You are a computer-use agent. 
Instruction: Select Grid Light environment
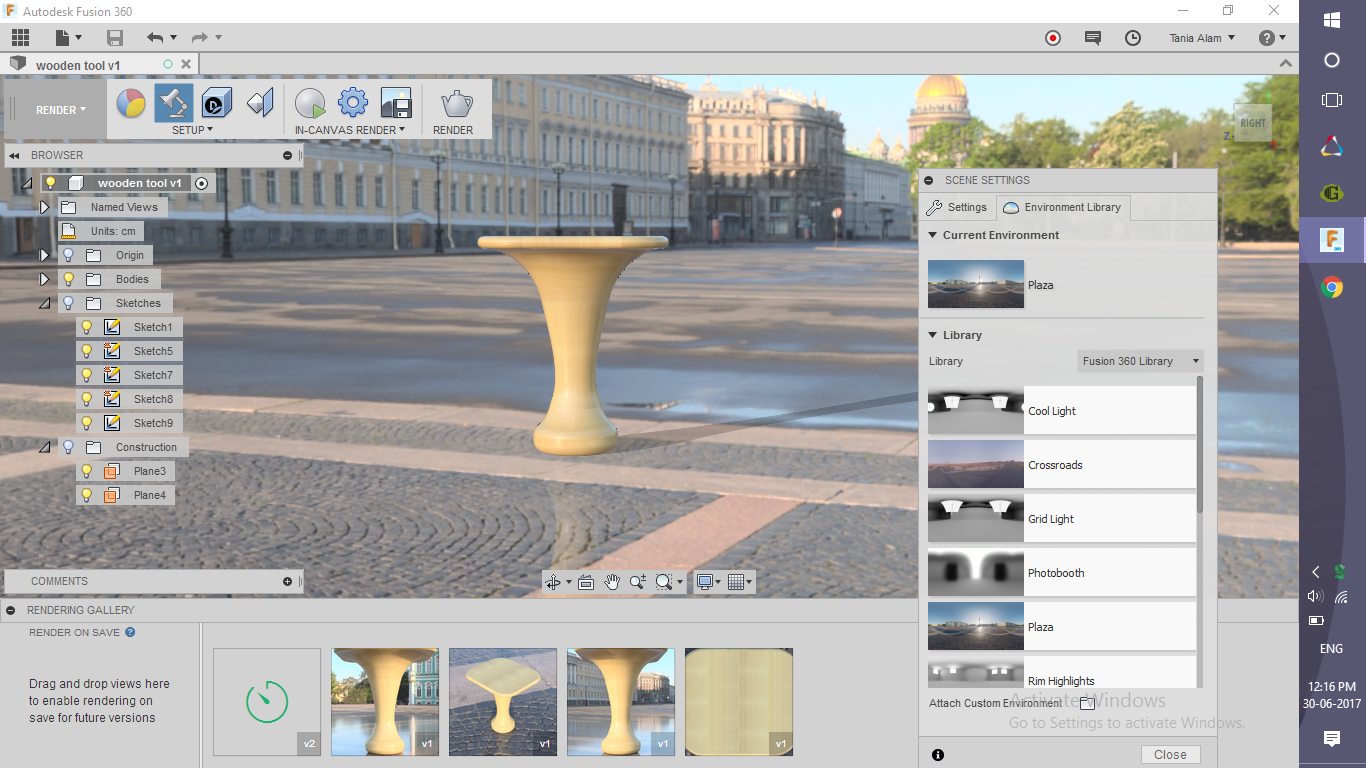click(1061, 519)
